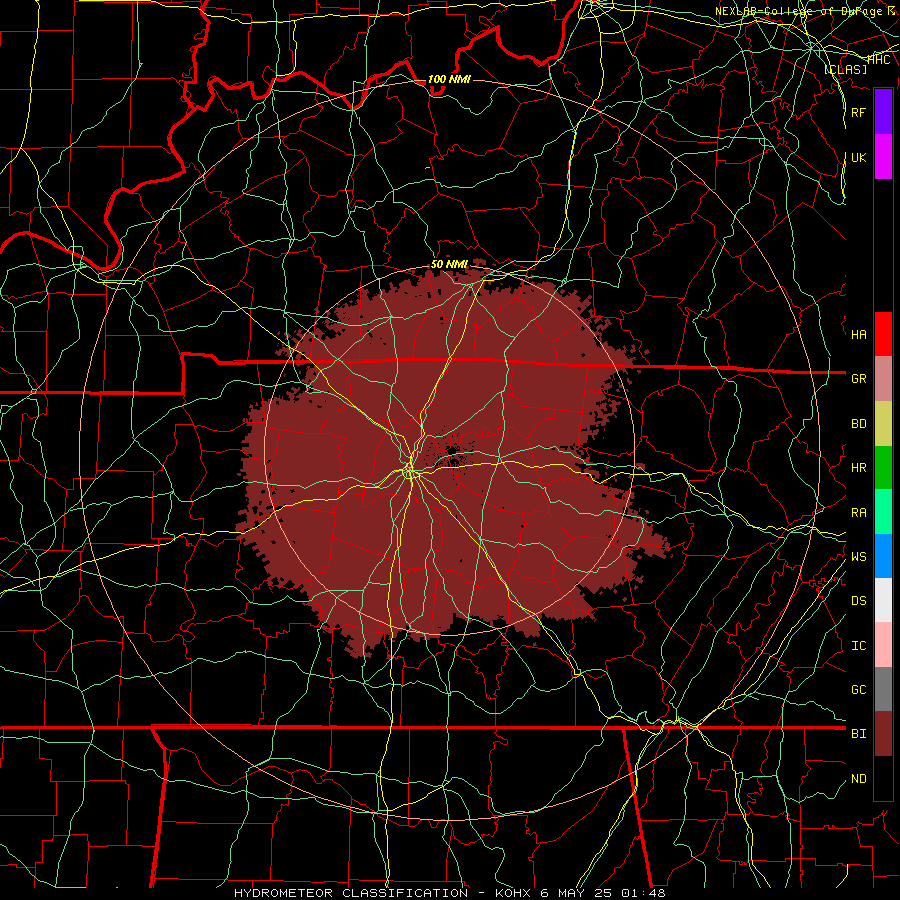Click the 6 MAY 25 date text

[578, 893]
